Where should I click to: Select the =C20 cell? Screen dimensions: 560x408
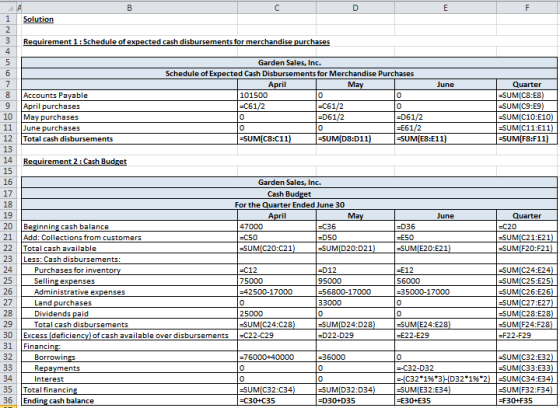click(527, 227)
